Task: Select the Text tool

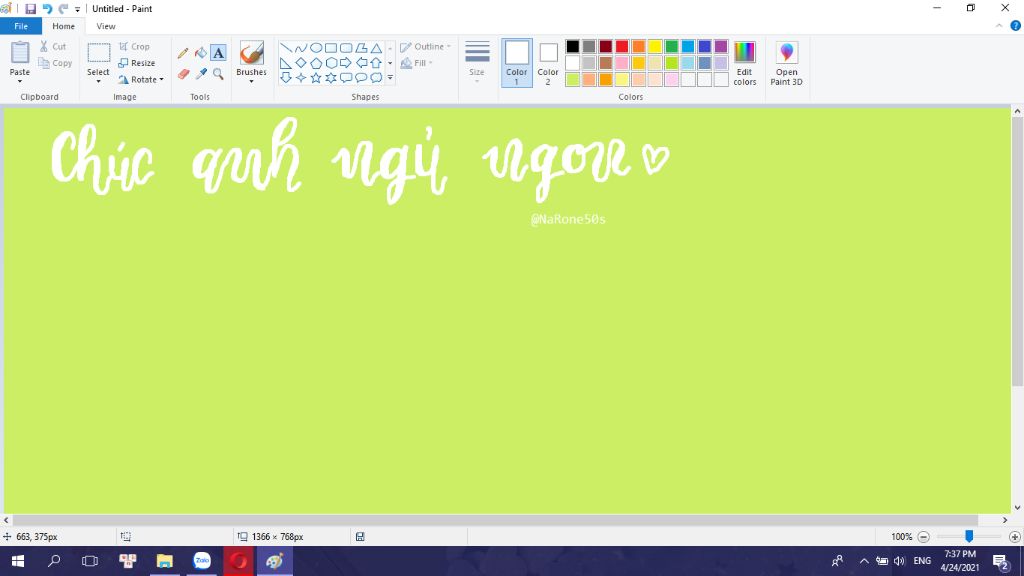Action: 218,53
